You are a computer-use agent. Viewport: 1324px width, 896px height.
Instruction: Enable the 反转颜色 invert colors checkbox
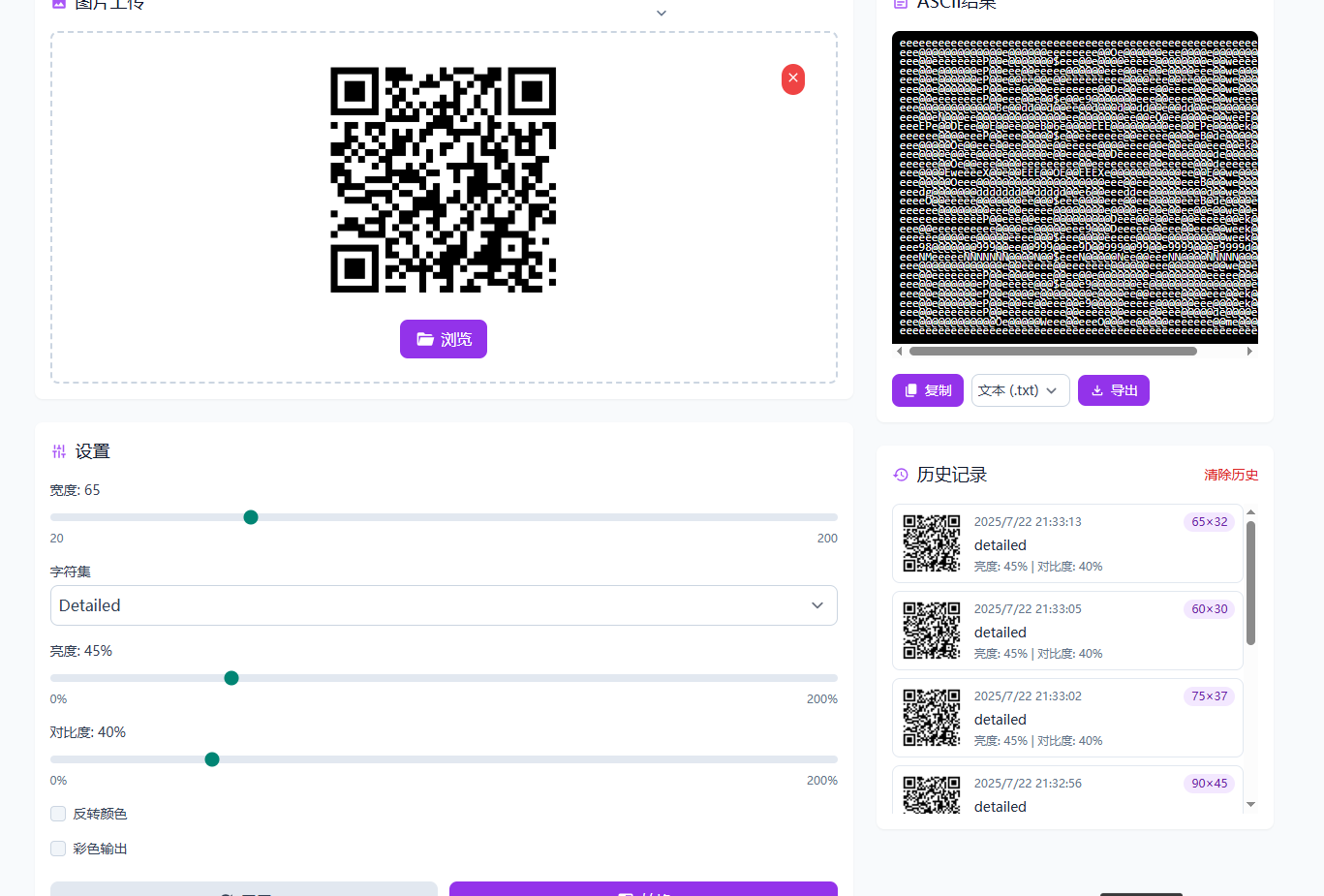[58, 814]
